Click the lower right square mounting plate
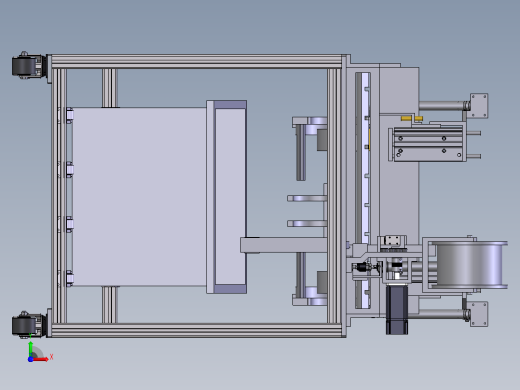 click(x=479, y=314)
